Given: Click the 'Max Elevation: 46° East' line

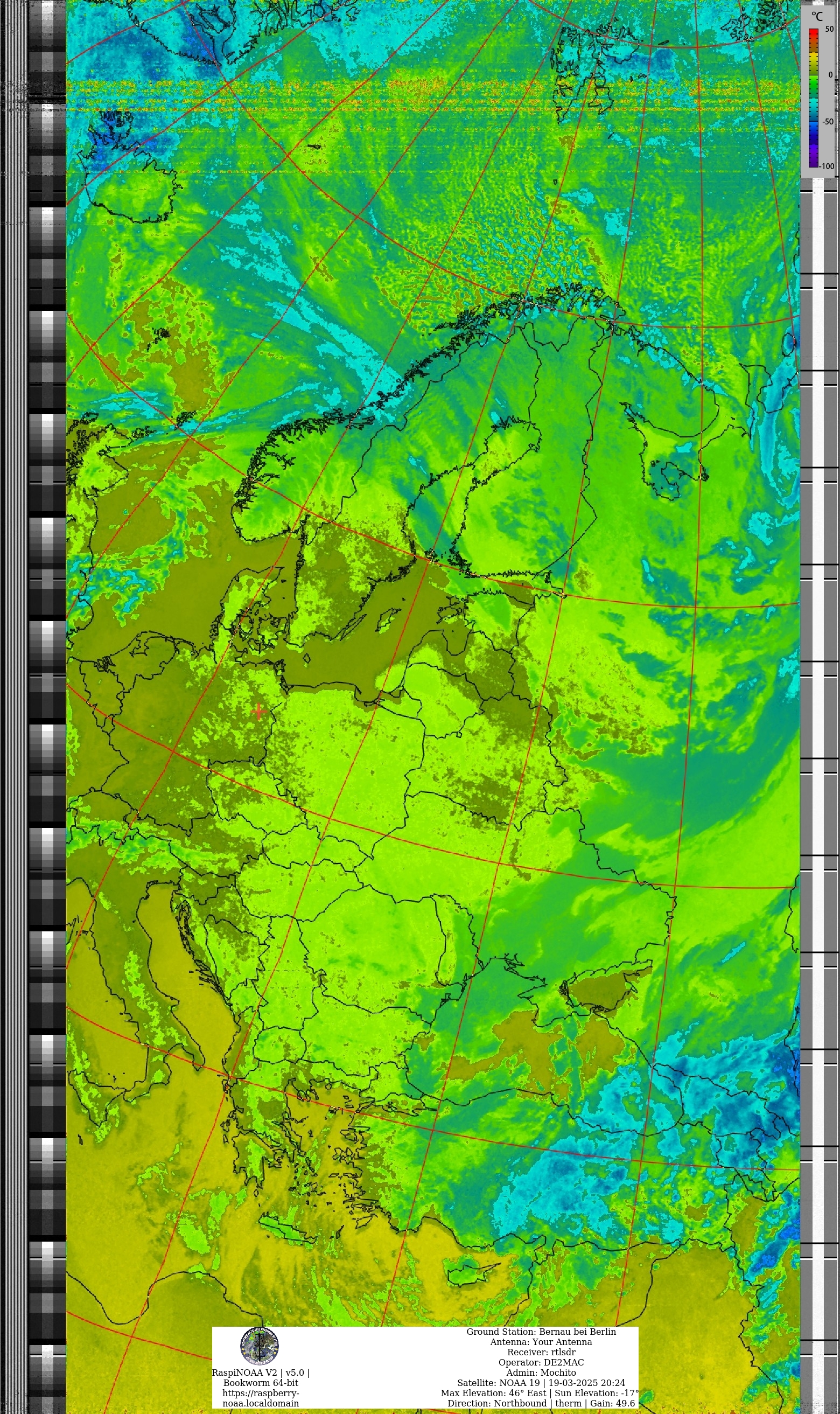Looking at the screenshot, I should (x=540, y=1393).
